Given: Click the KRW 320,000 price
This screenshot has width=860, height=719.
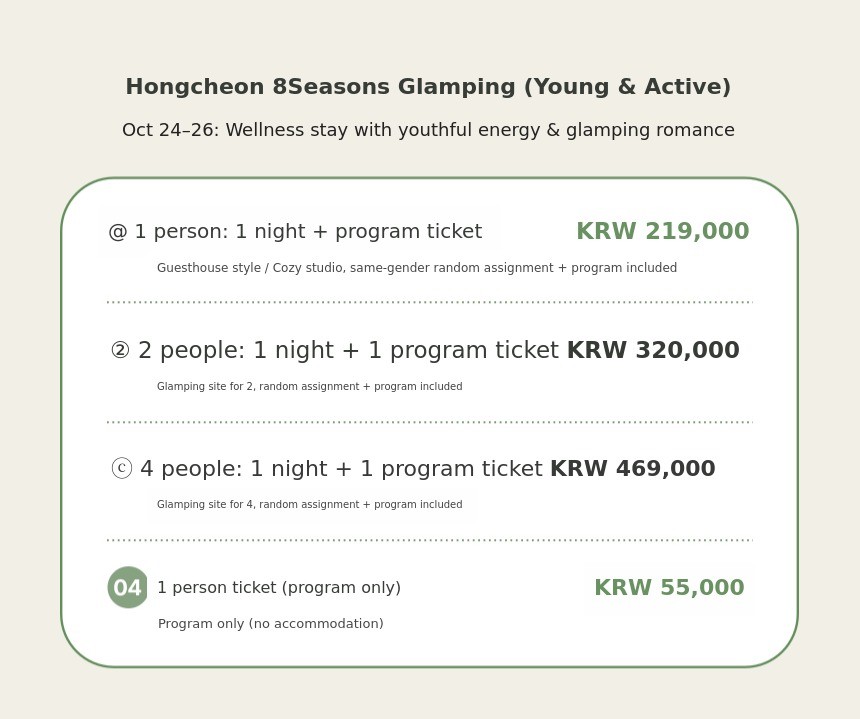Looking at the screenshot, I should tap(653, 351).
